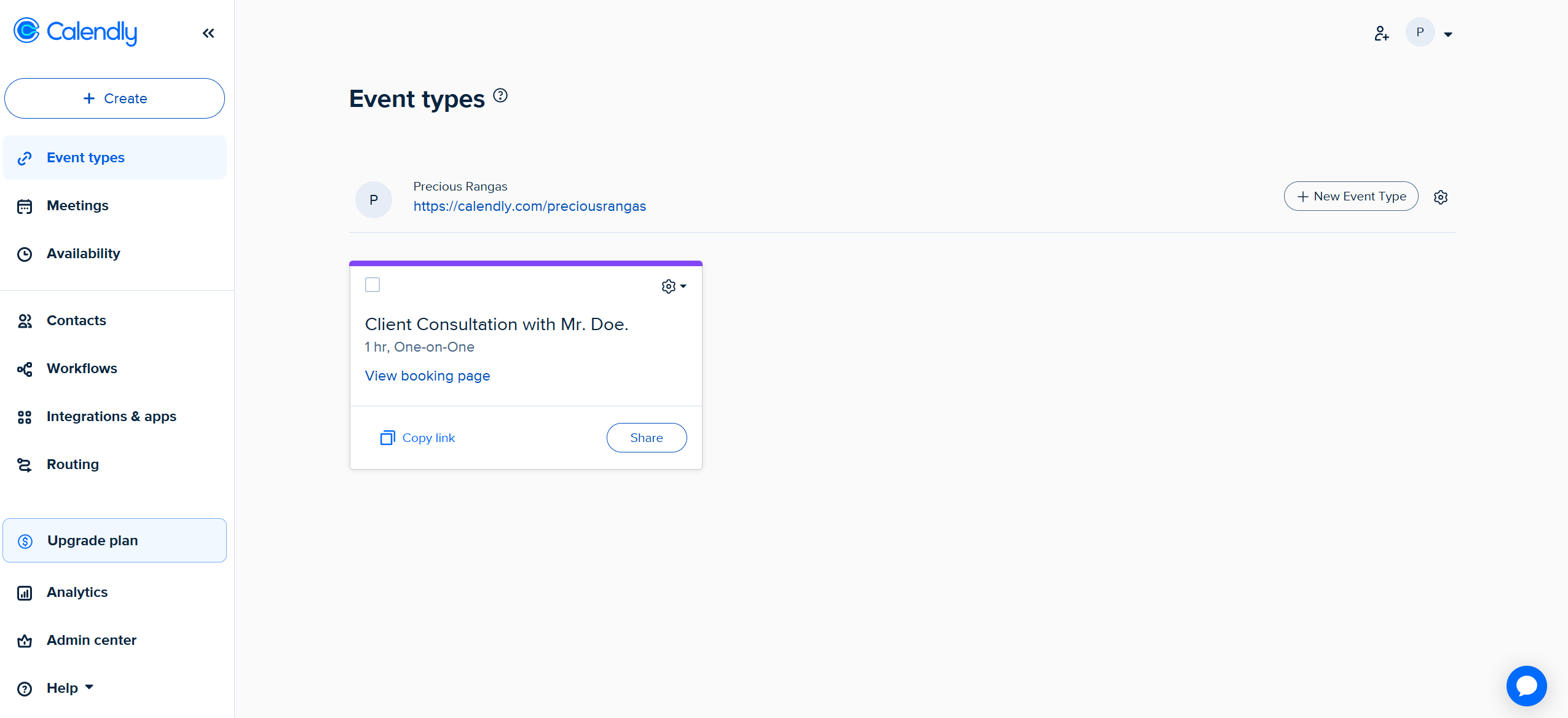Collapse the sidebar with double chevron
This screenshot has height=718, width=1568.
point(208,33)
